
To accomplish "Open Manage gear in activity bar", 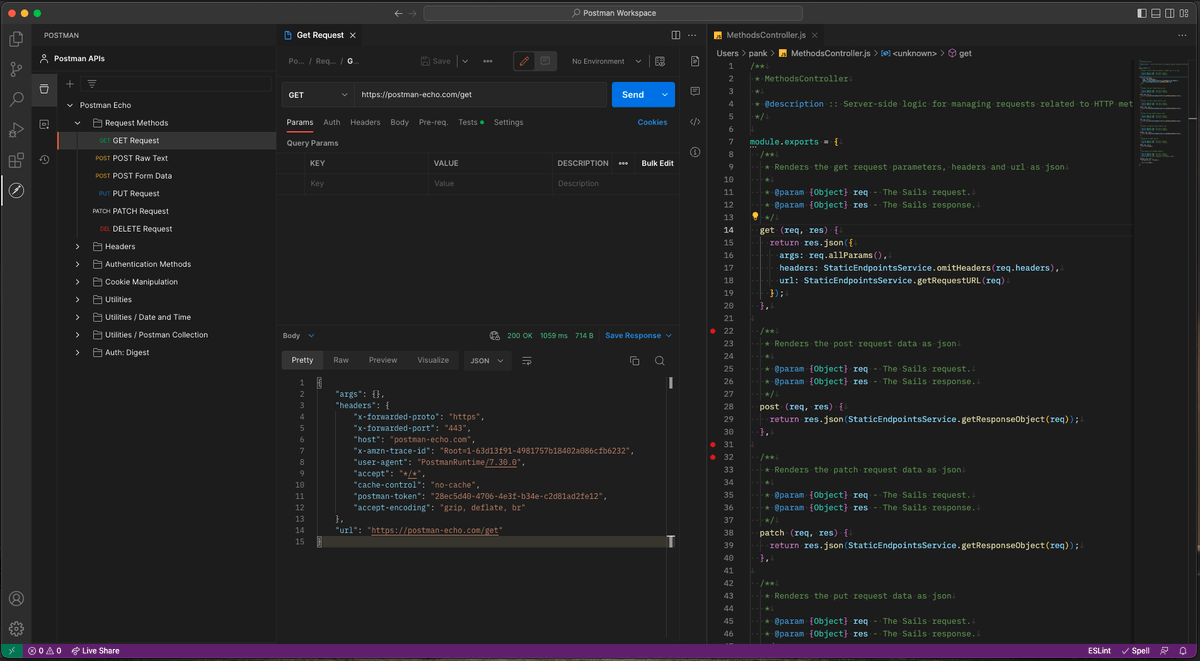I will click(16, 629).
